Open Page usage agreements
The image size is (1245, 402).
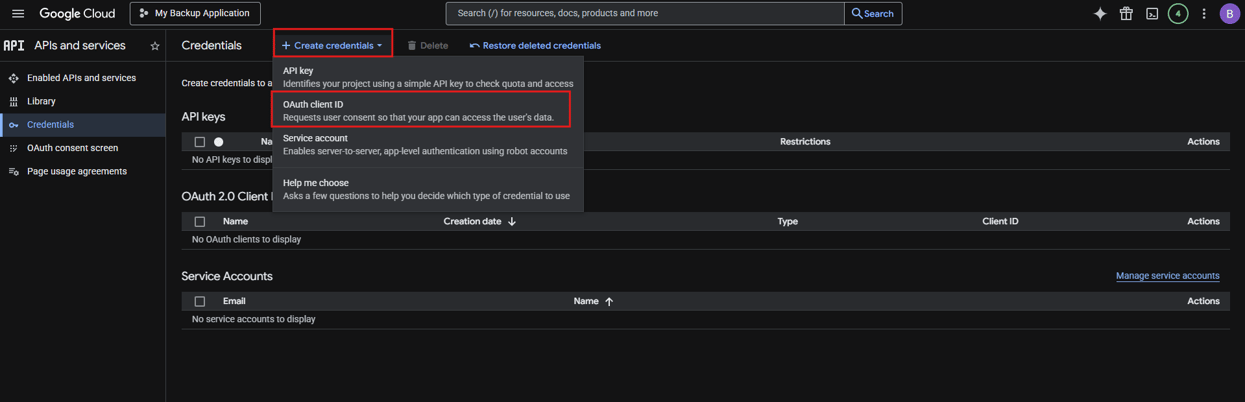pos(77,172)
